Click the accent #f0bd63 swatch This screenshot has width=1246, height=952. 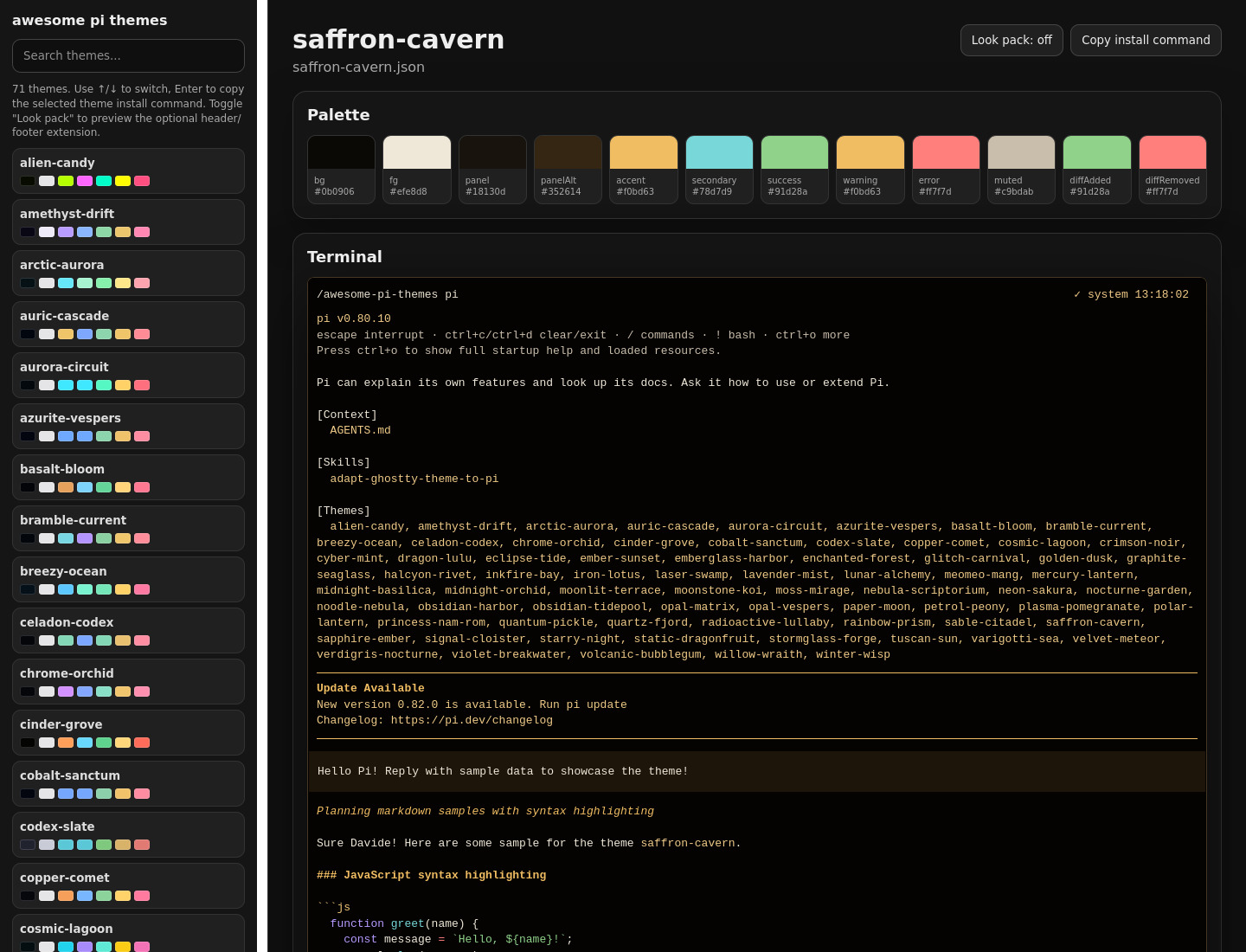[644, 170]
